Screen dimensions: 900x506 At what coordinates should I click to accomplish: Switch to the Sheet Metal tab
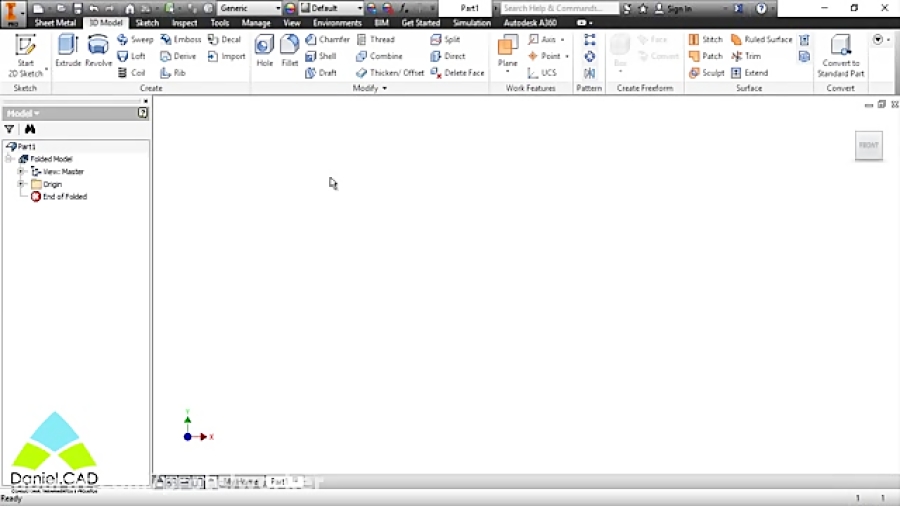coord(55,22)
